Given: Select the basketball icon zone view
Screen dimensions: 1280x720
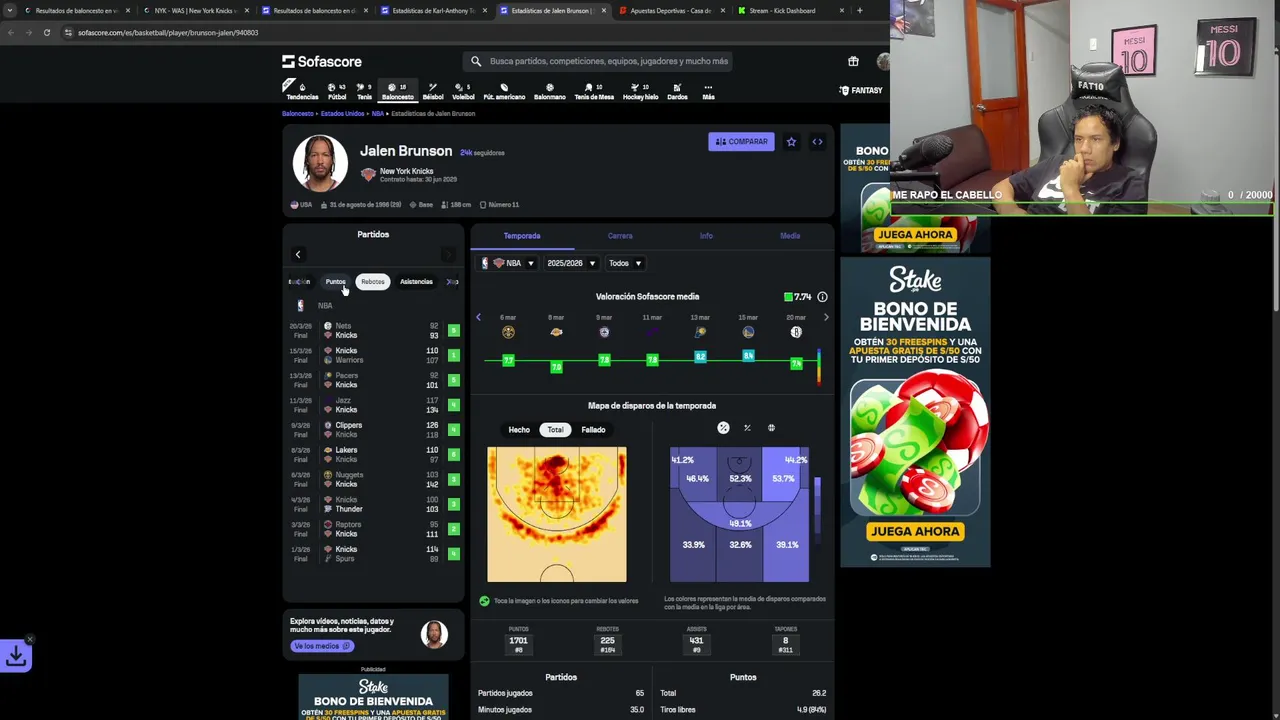Looking at the screenshot, I should click(x=771, y=428).
